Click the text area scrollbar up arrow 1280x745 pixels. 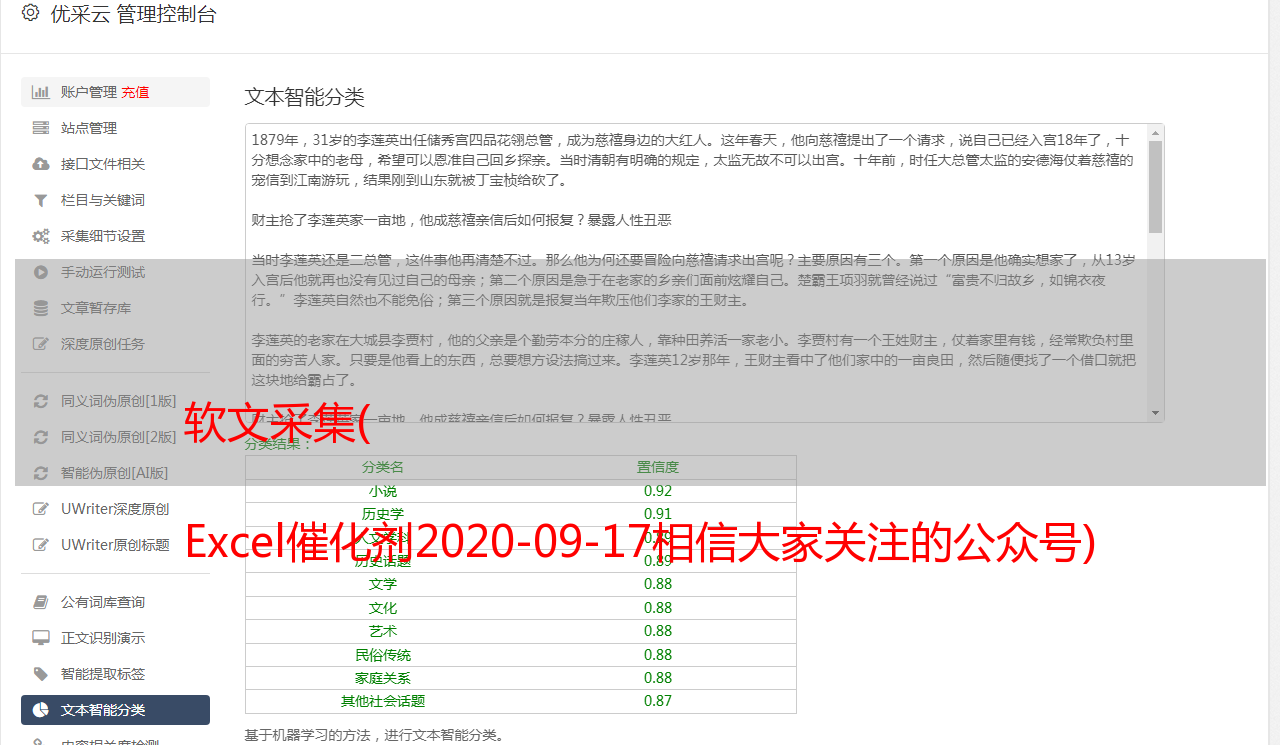pos(1156,132)
